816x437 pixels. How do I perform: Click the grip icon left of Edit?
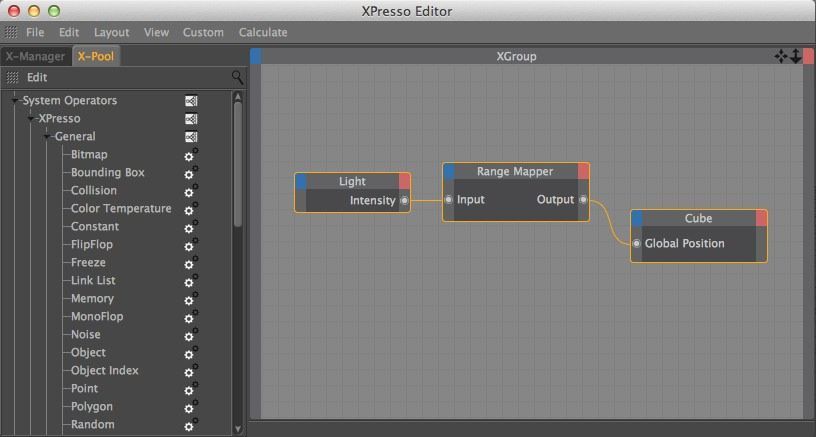click(12, 78)
